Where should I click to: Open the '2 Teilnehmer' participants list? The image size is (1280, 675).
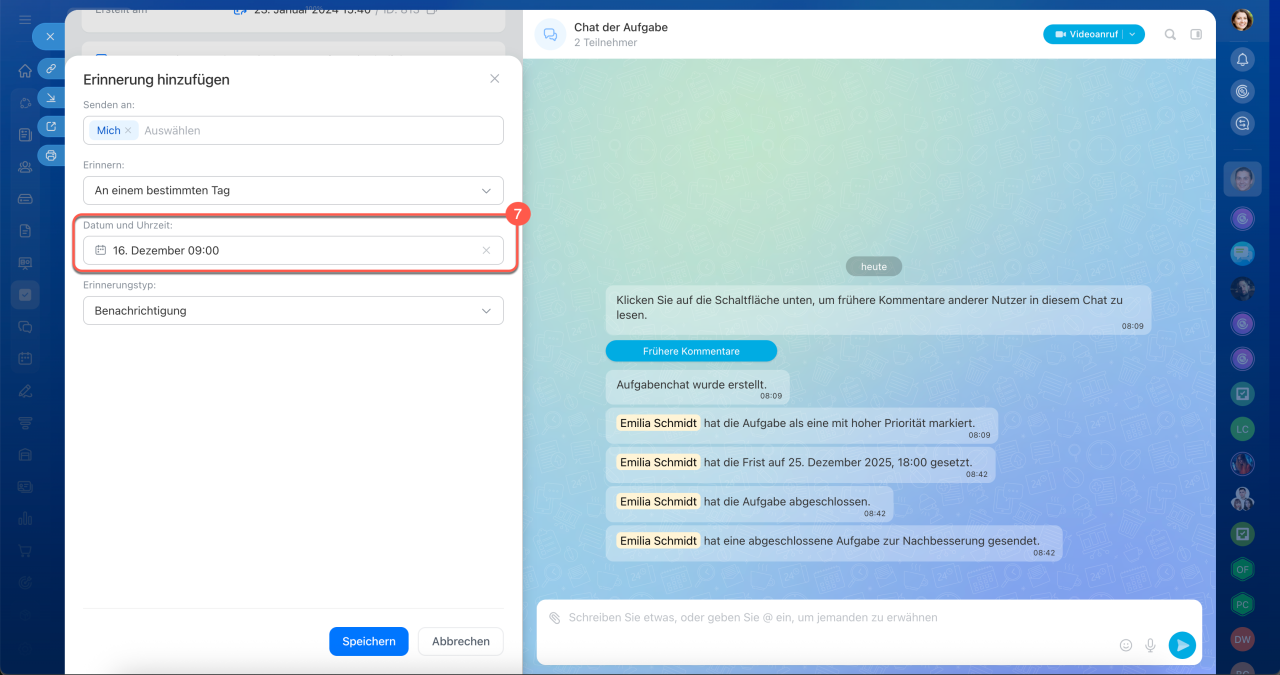pyautogui.click(x=605, y=43)
